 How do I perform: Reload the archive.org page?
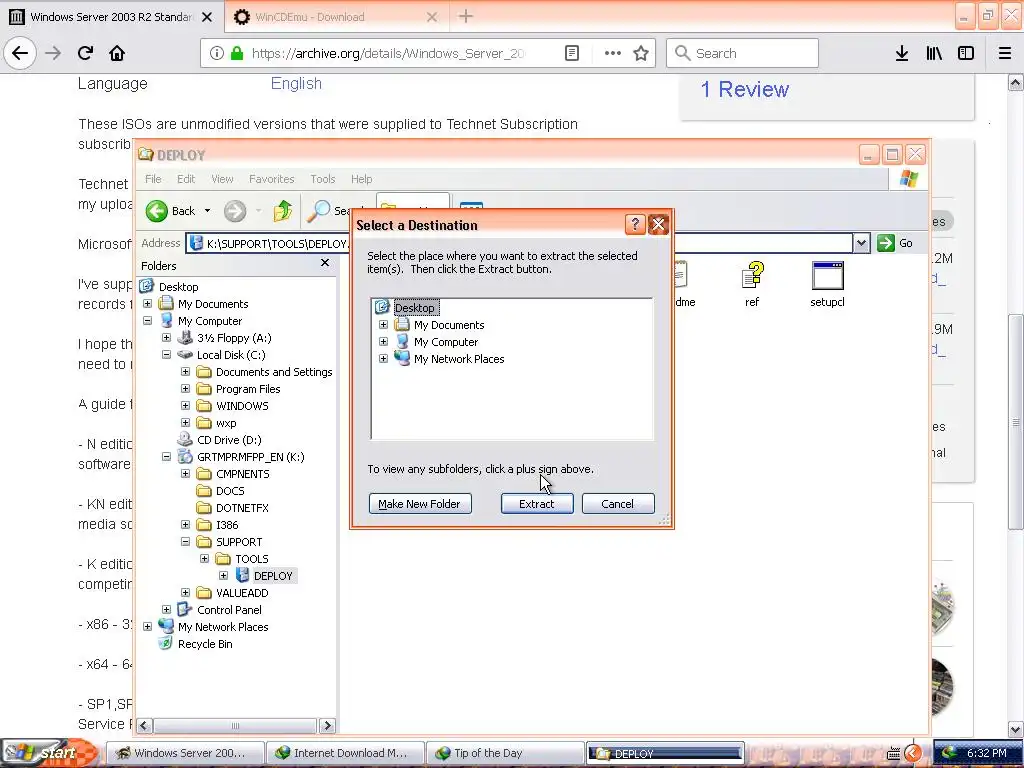point(85,53)
